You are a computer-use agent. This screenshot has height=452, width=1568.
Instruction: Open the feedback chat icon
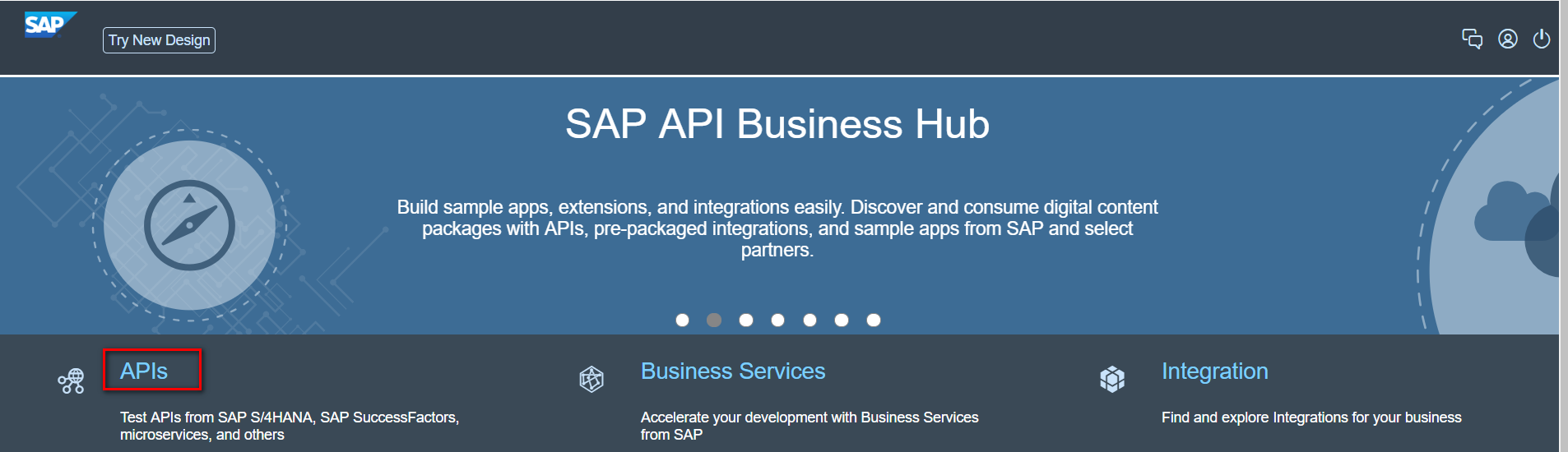point(1472,39)
